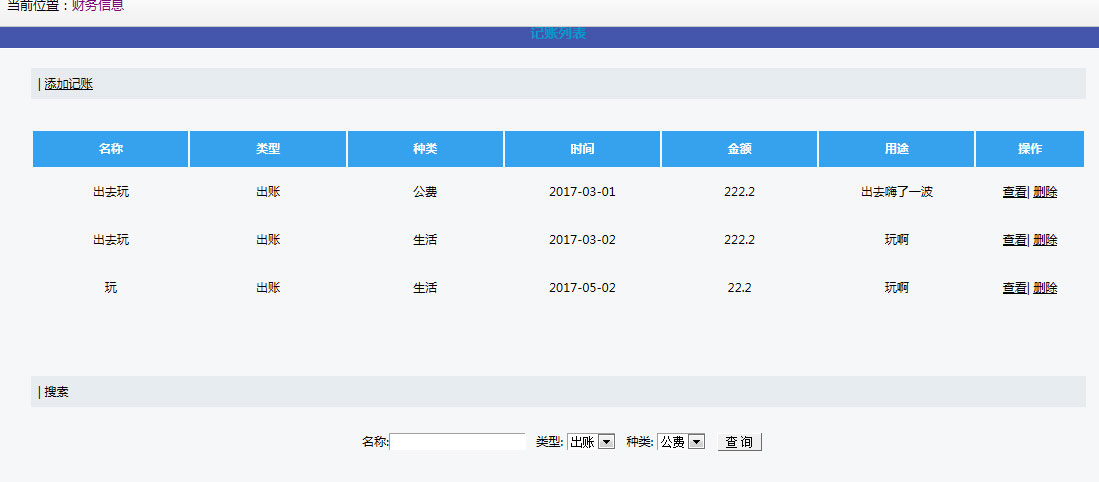Click the 添加记账 link

coord(68,84)
